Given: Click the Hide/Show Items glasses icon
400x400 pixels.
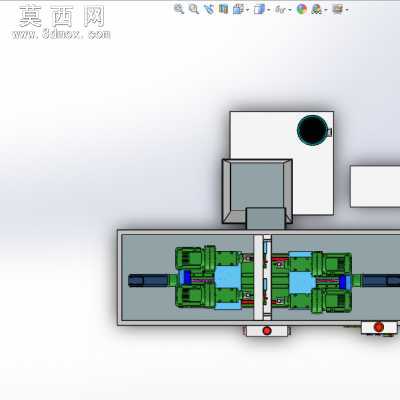Looking at the screenshot, I should point(280,10).
